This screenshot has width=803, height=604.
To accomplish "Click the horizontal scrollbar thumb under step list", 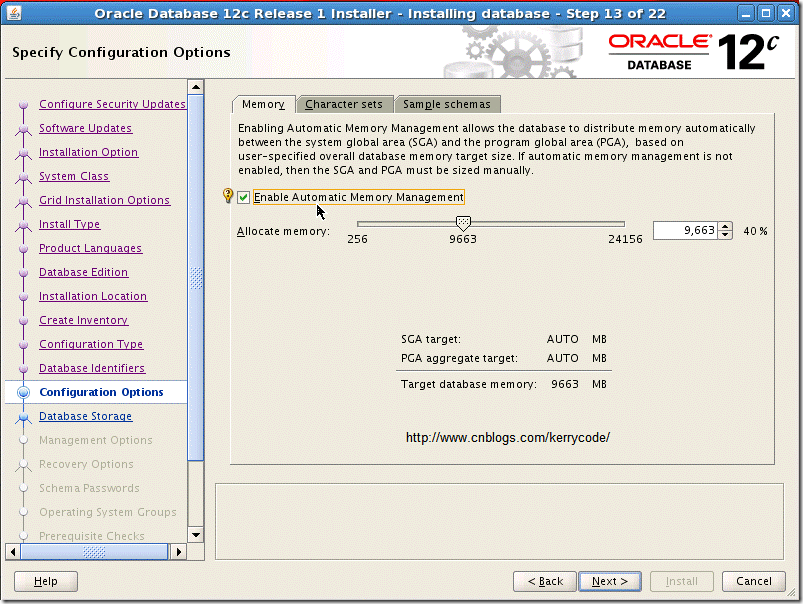I will pyautogui.click(x=94, y=552).
